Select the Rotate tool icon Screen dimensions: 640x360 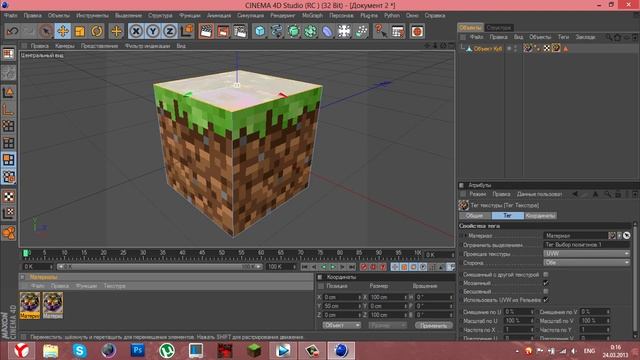pos(97,31)
